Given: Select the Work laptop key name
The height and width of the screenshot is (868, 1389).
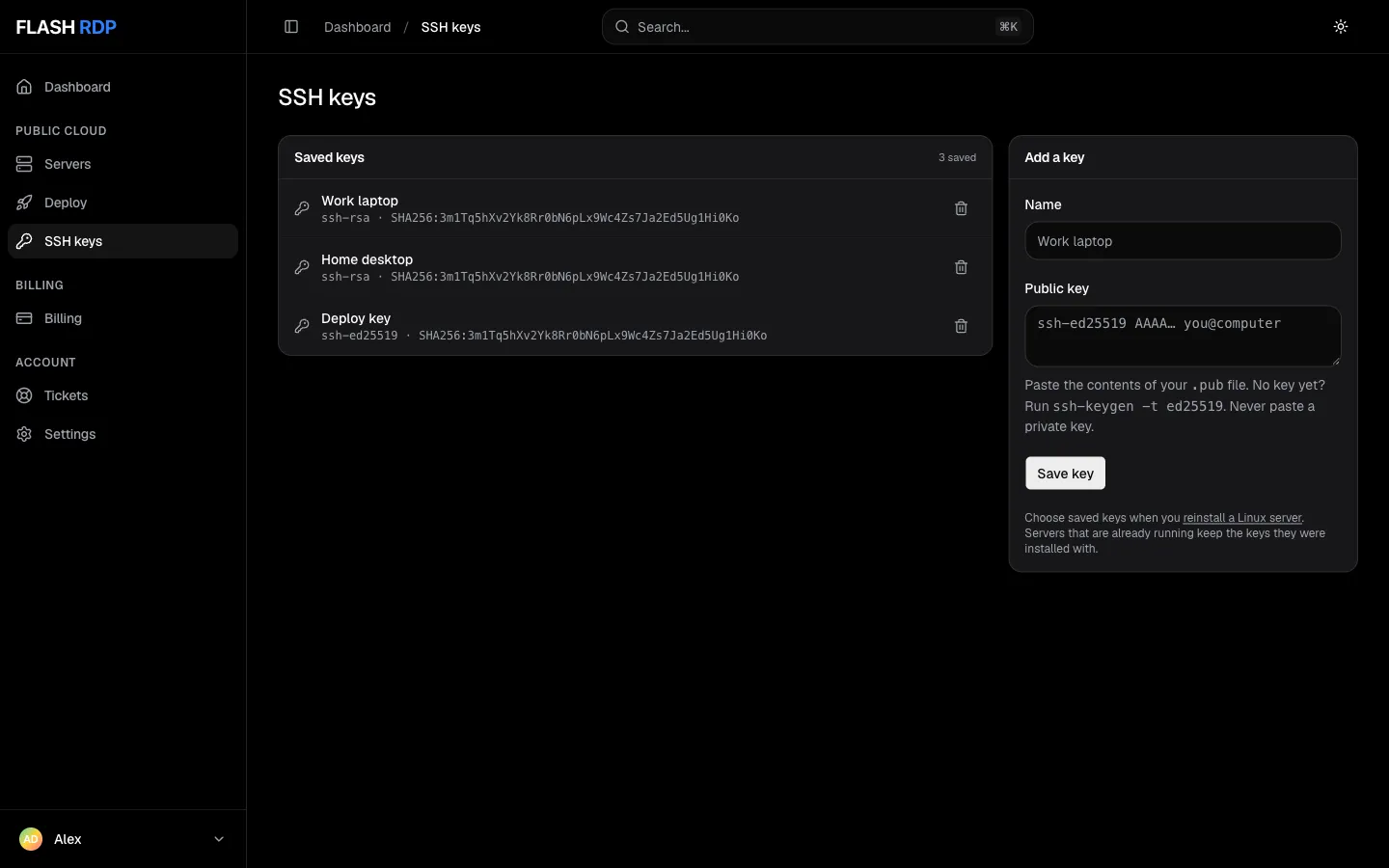Looking at the screenshot, I should [360, 201].
